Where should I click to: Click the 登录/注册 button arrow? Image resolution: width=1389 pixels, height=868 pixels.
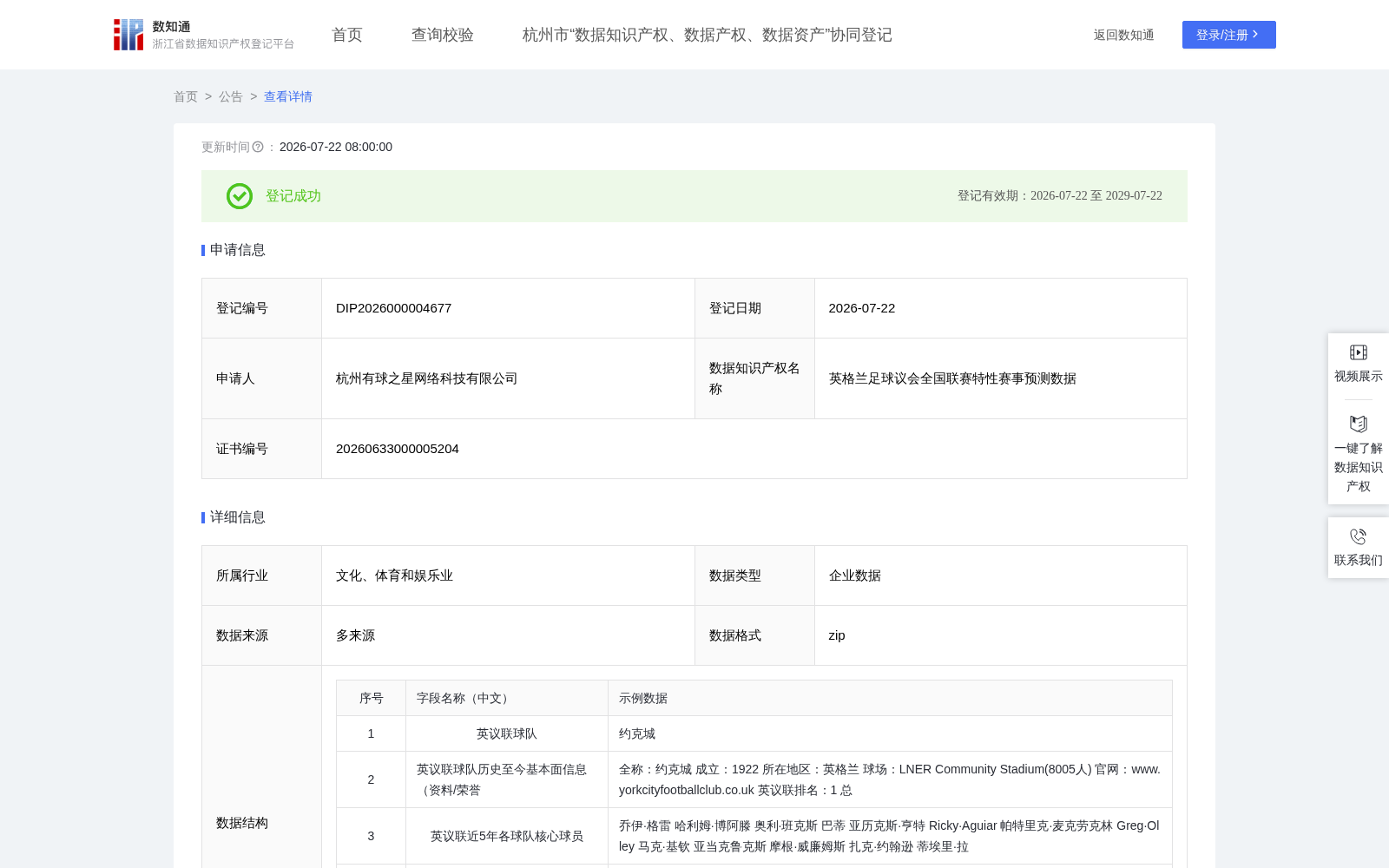[1255, 35]
